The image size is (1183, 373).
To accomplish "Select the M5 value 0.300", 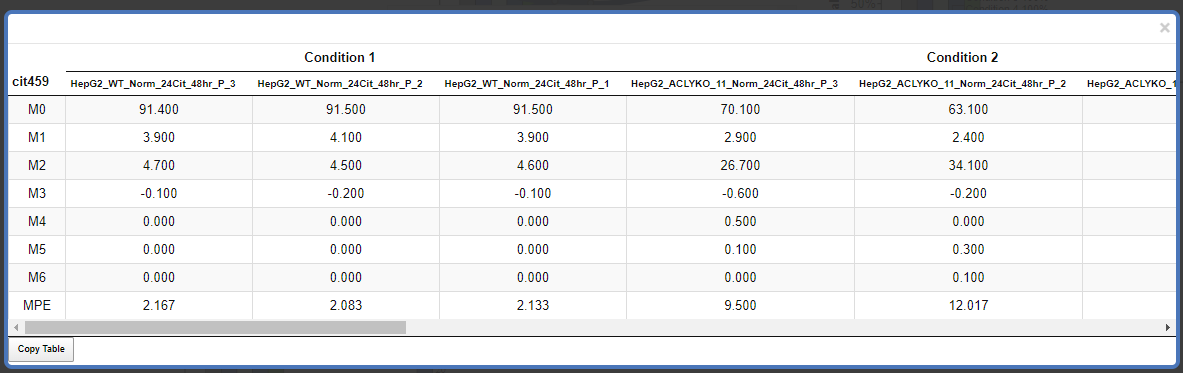I will (968, 249).
